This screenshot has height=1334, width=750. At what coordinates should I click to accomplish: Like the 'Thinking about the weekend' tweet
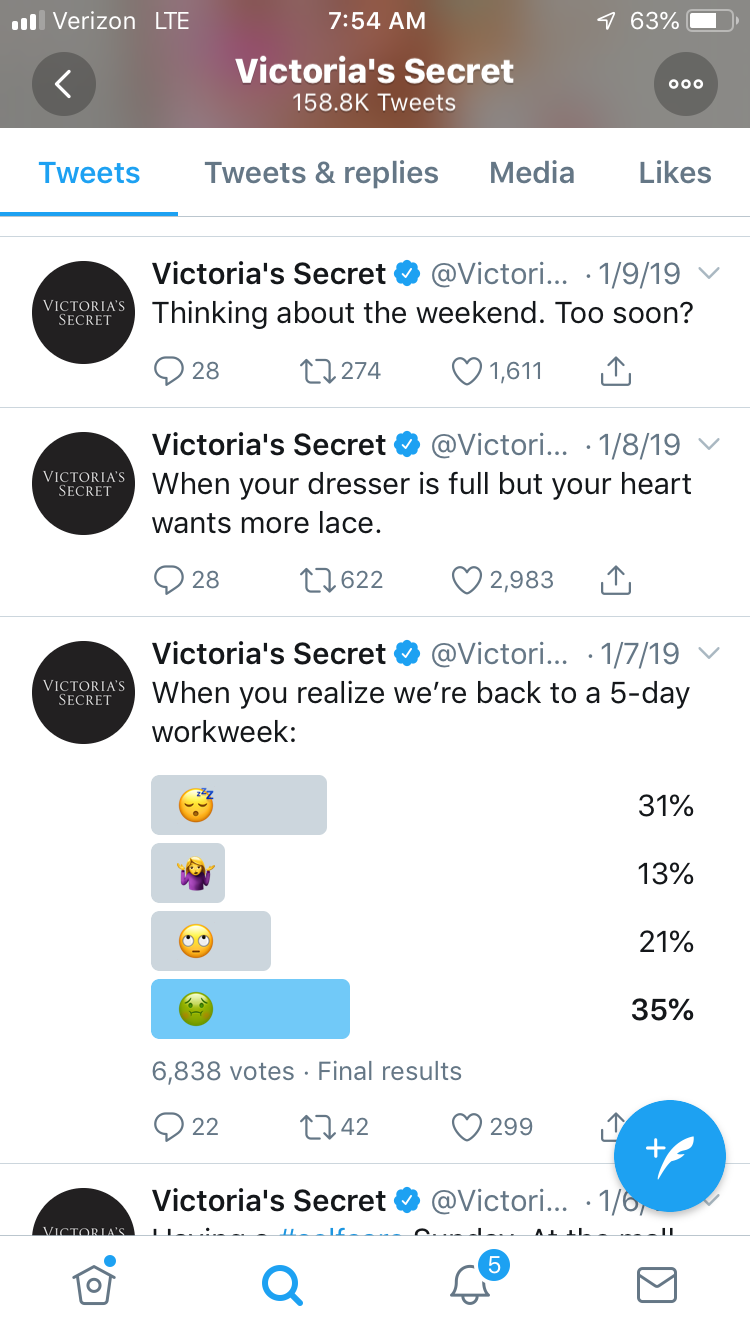tap(467, 372)
